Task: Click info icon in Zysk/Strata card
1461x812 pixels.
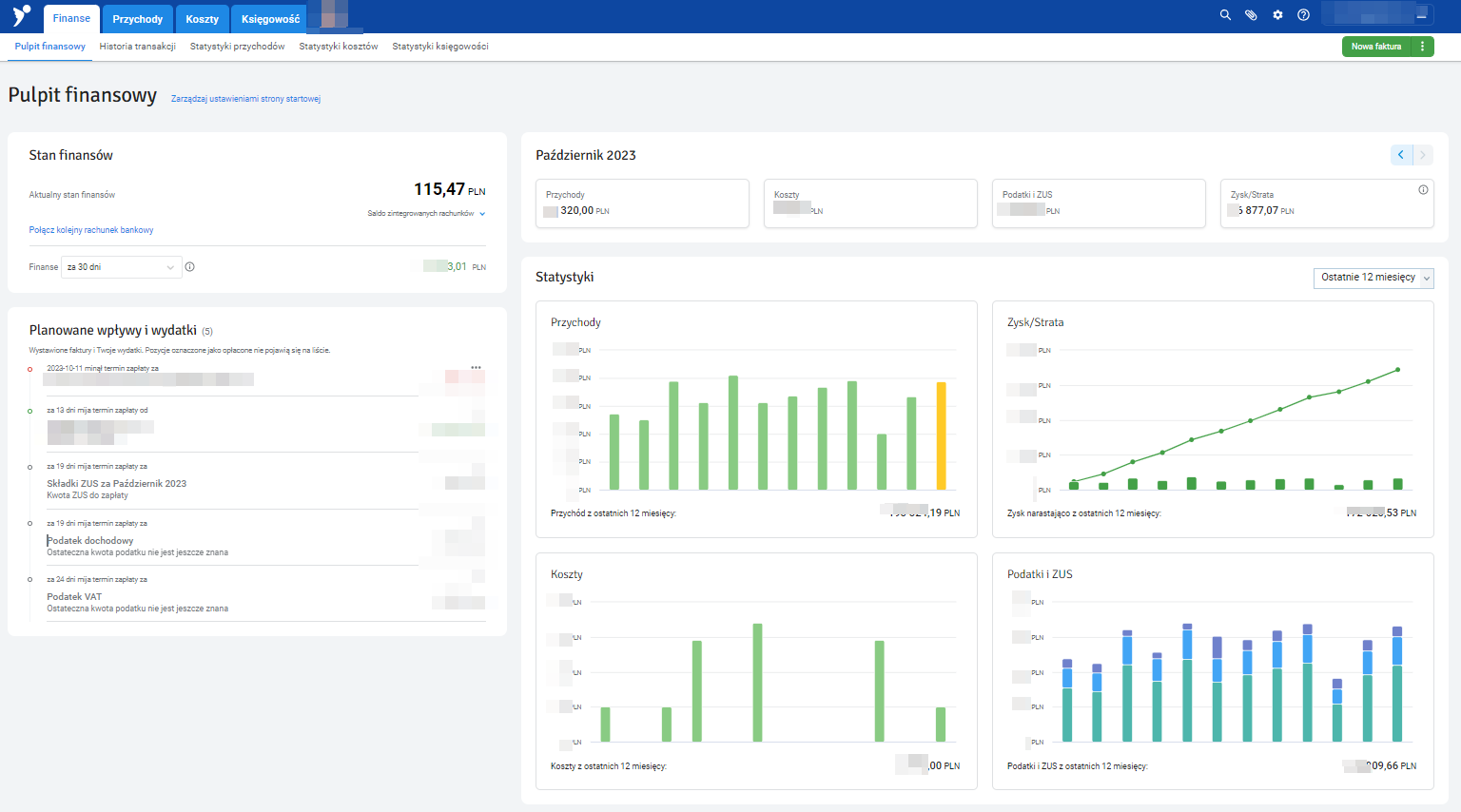Action: (1423, 190)
